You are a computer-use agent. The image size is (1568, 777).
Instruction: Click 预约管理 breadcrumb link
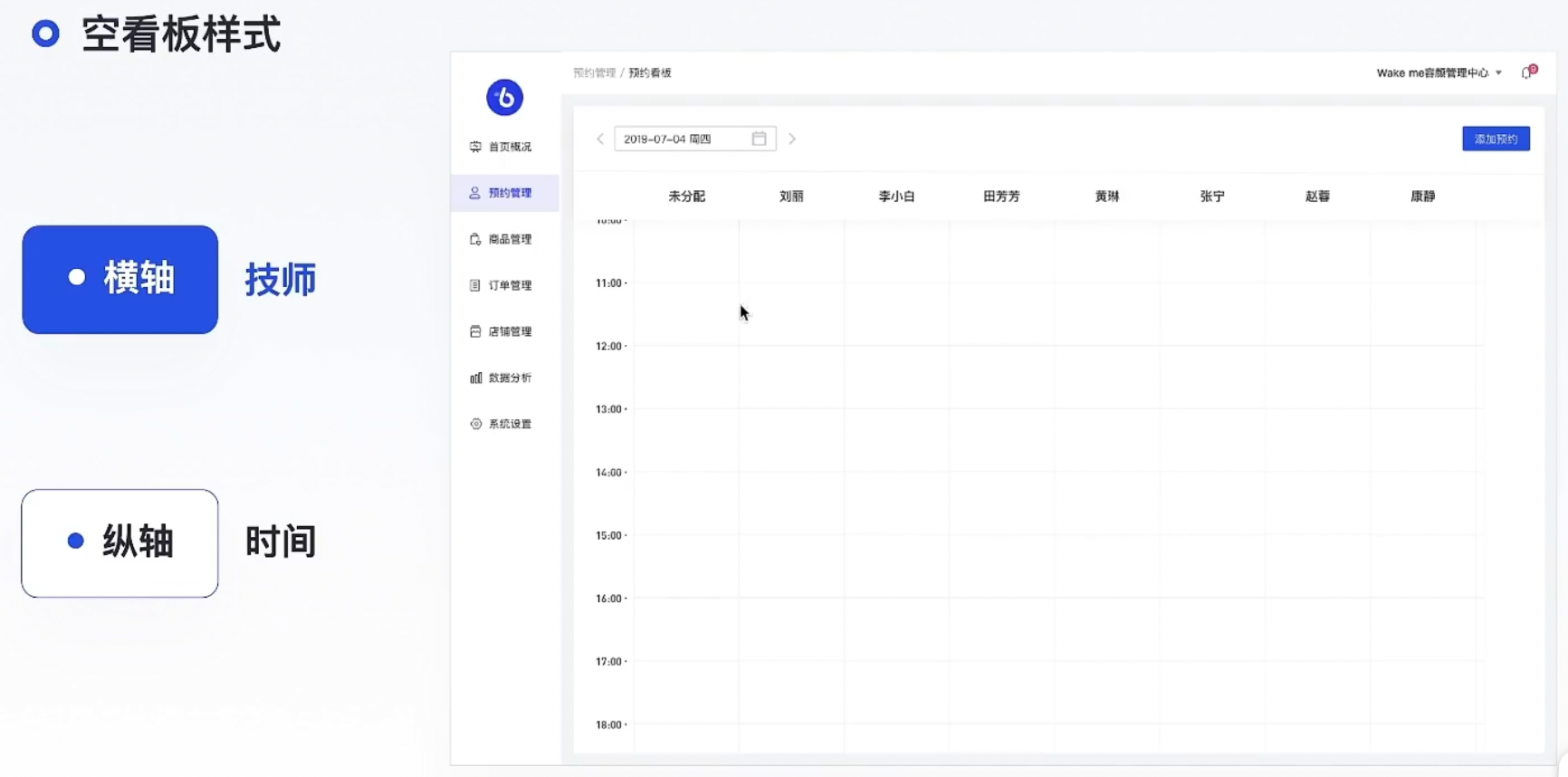(594, 72)
